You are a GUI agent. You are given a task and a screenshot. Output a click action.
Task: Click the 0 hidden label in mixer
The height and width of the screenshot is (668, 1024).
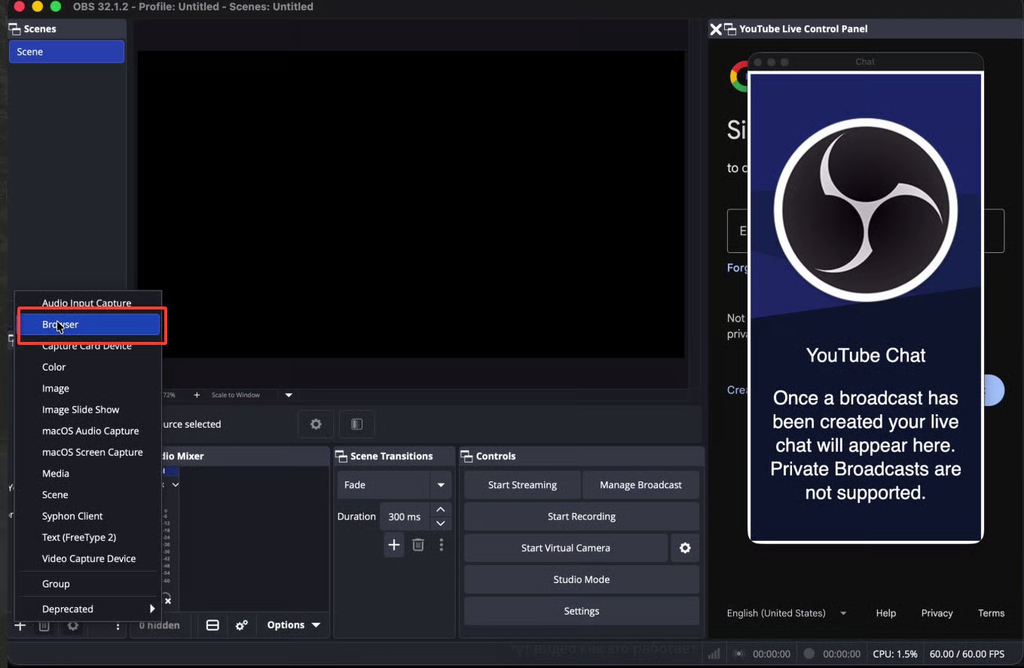159,626
